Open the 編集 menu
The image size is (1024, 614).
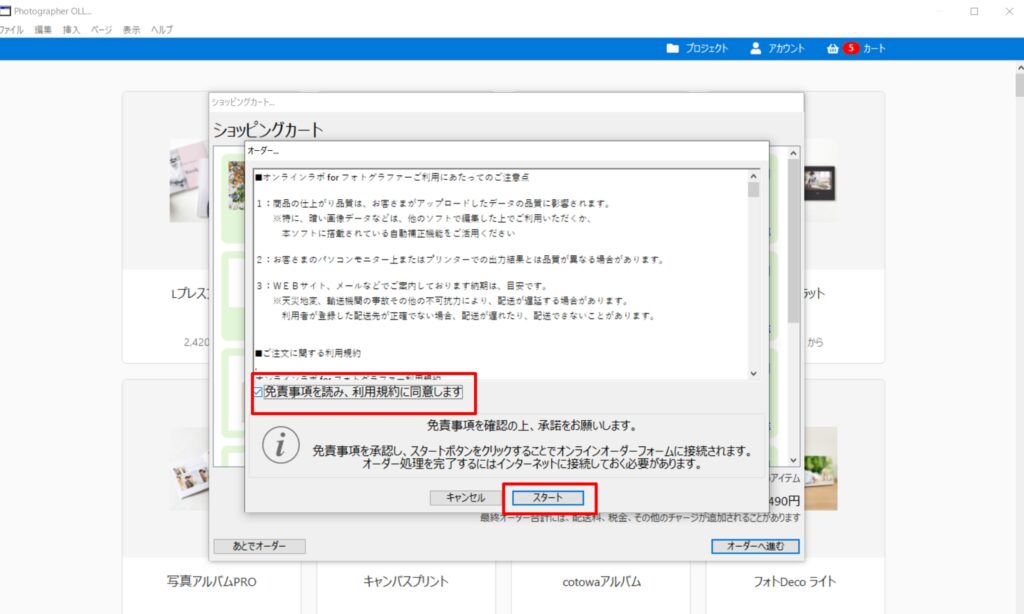[x=43, y=30]
